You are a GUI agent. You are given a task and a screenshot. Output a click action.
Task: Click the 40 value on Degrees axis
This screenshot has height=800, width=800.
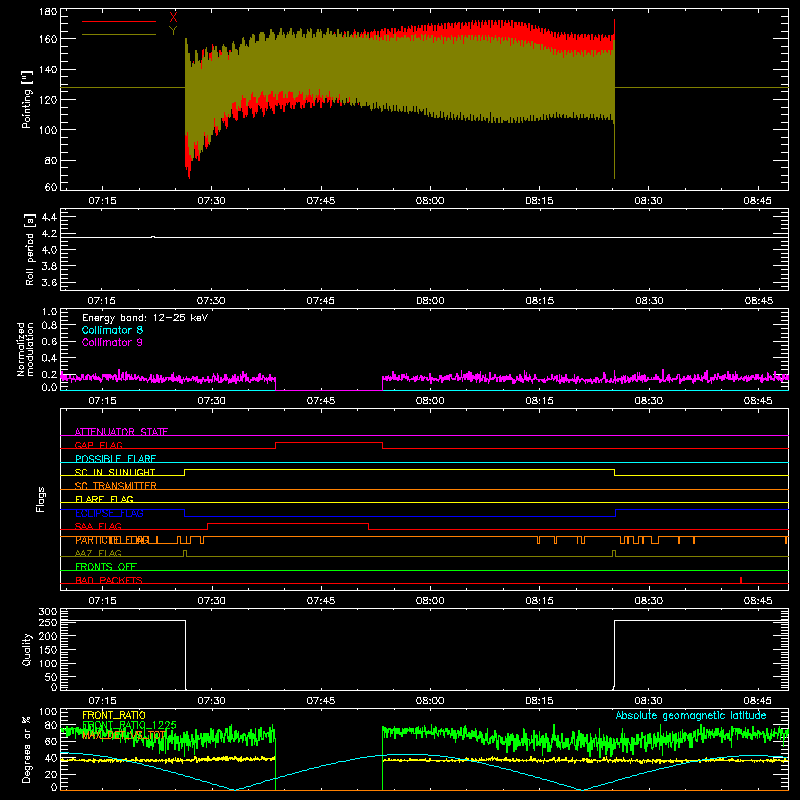(51, 758)
